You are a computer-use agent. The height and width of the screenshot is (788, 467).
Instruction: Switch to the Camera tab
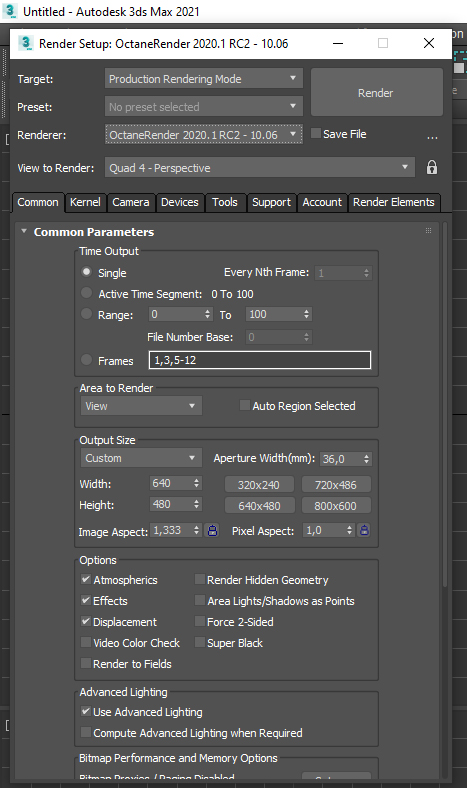click(131, 202)
